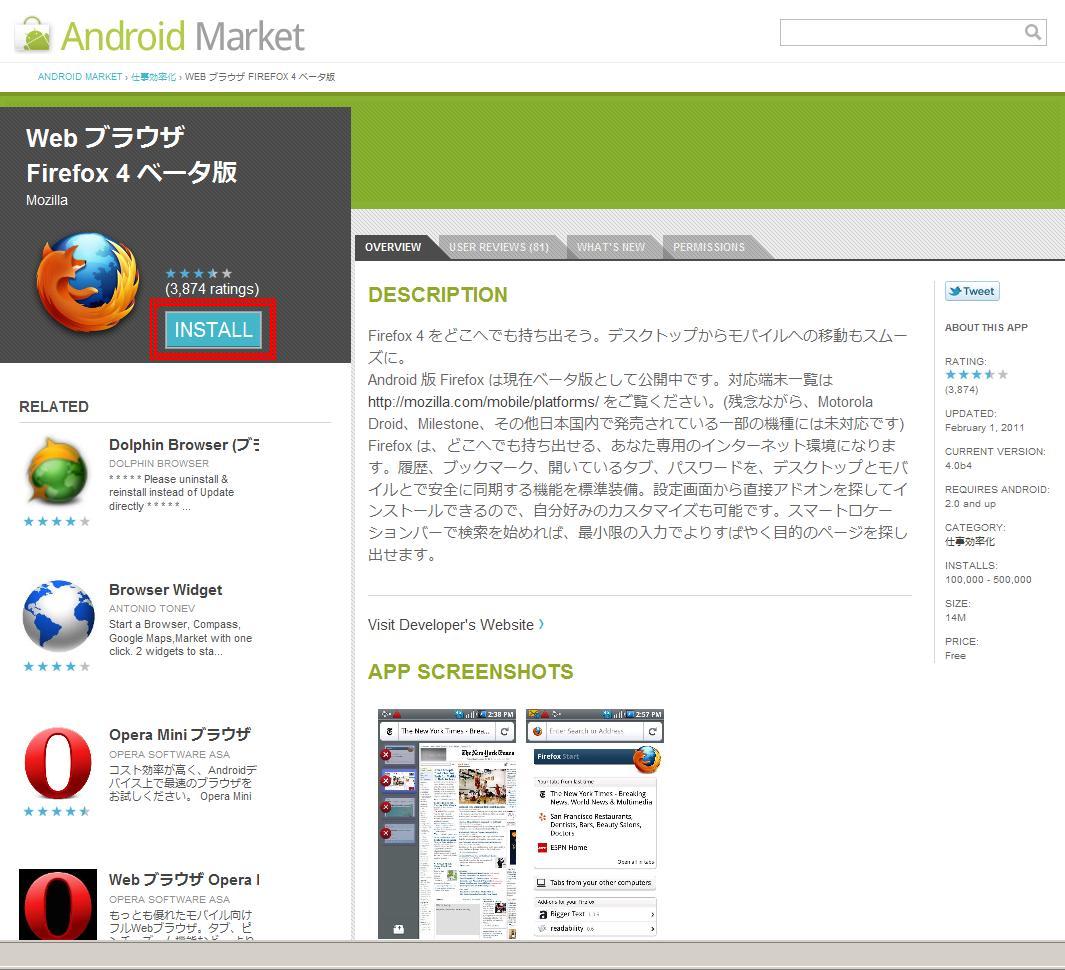1065x970 pixels.
Task: Open Visit Developer's Website link
Action: pyautogui.click(x=450, y=625)
